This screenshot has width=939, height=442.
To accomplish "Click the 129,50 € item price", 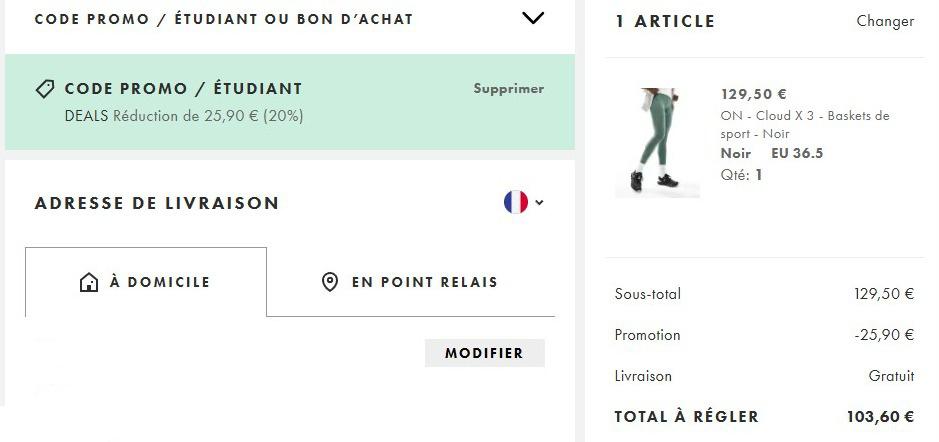I will click(753, 94).
